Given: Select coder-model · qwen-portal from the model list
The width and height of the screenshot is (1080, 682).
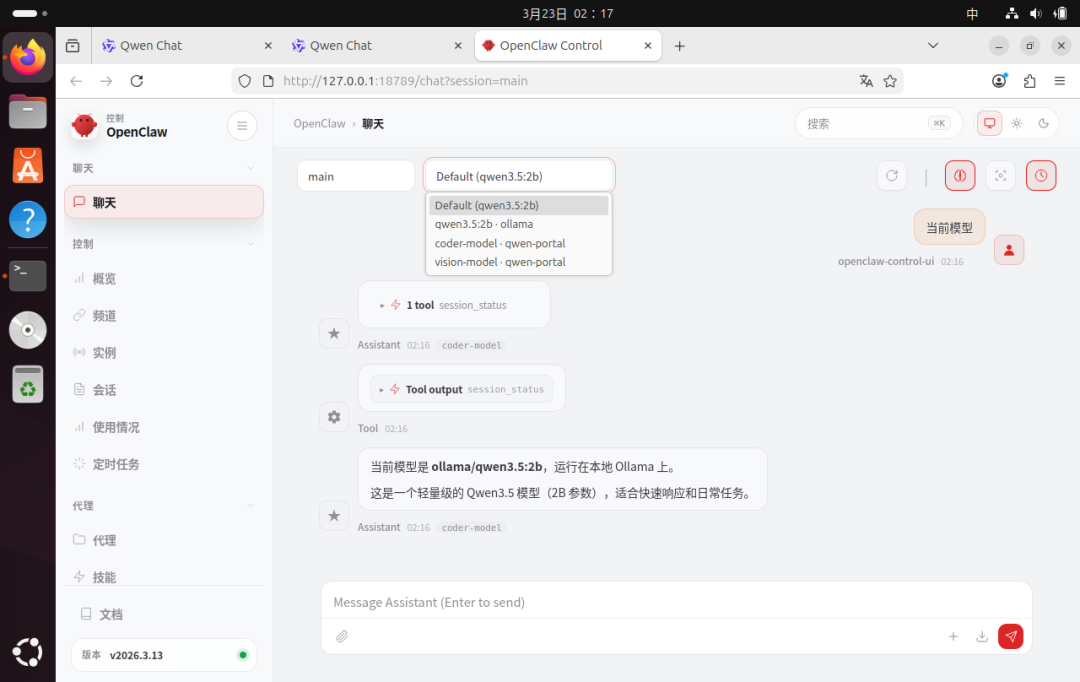Looking at the screenshot, I should 500,242.
